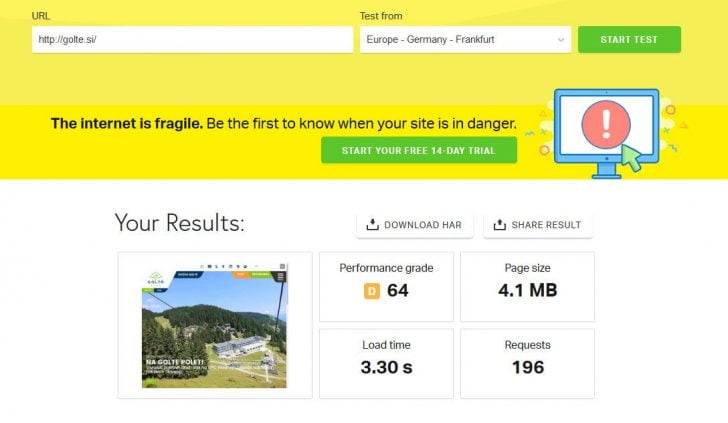Click the upload icon in SHARE RESULT

(x=500, y=225)
